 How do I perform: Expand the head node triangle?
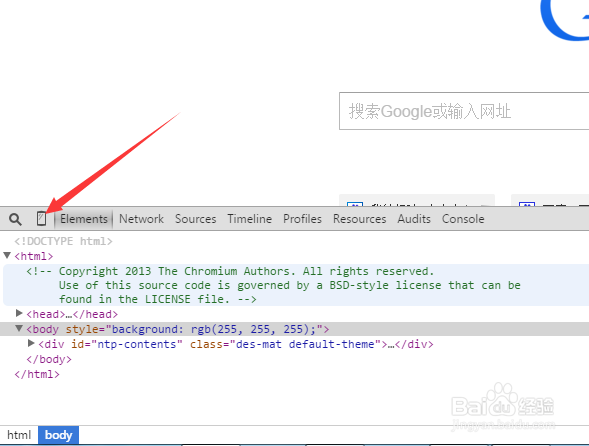tap(19, 313)
